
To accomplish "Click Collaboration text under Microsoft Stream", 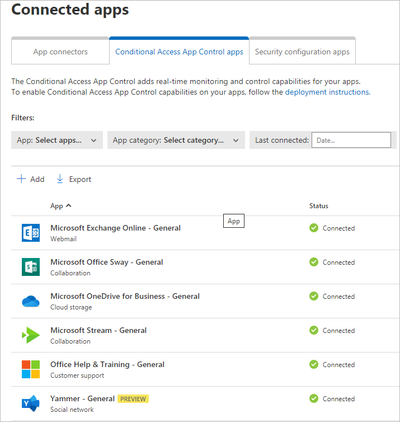I will pos(70,341).
